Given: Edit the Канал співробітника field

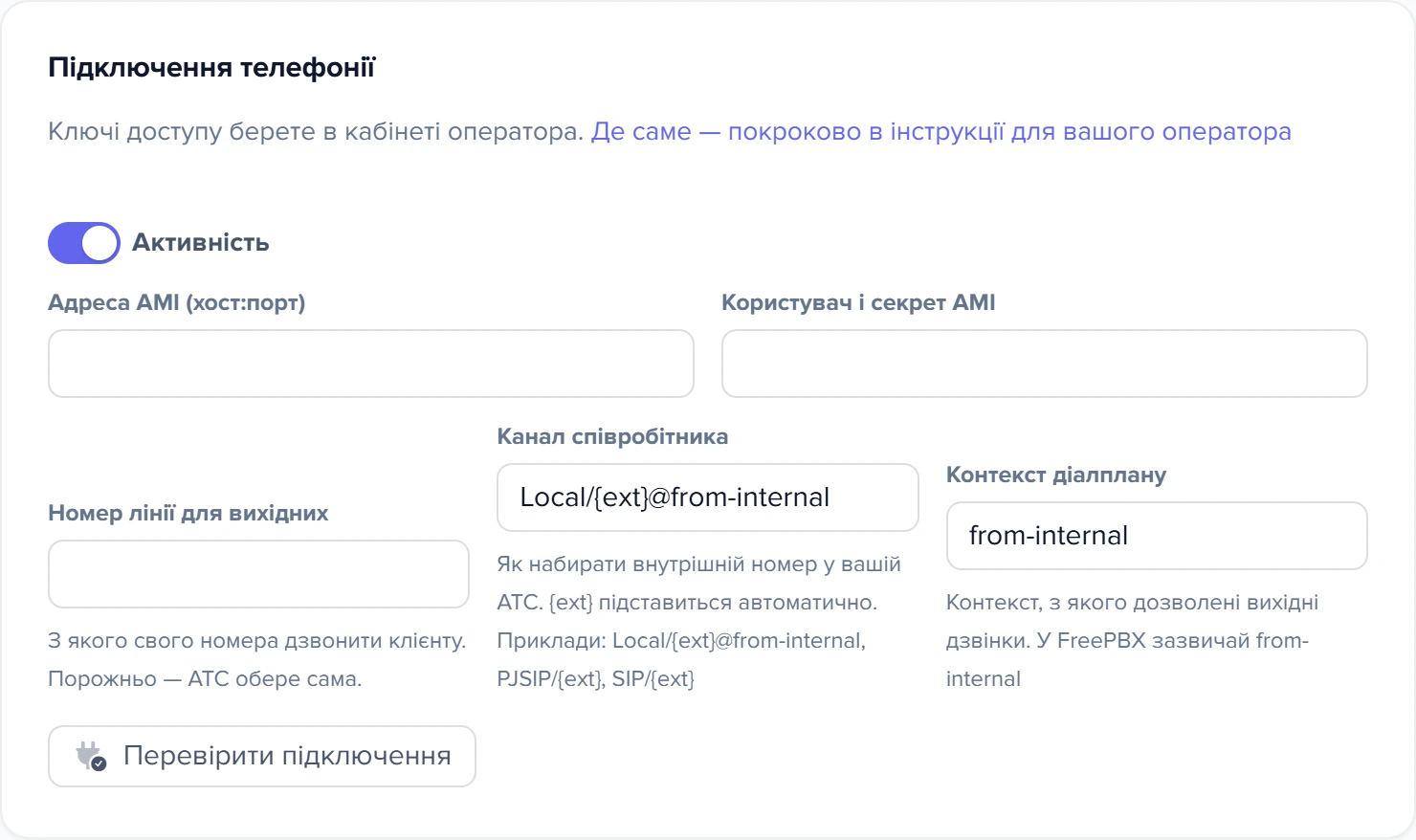Looking at the screenshot, I should [x=708, y=497].
